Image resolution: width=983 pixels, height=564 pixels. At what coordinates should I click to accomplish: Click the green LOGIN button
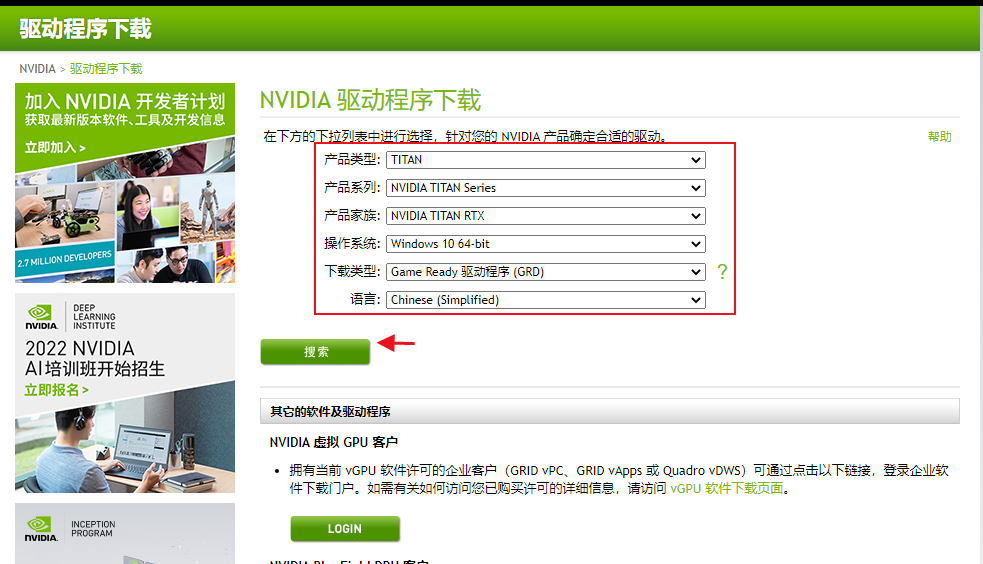[345, 529]
